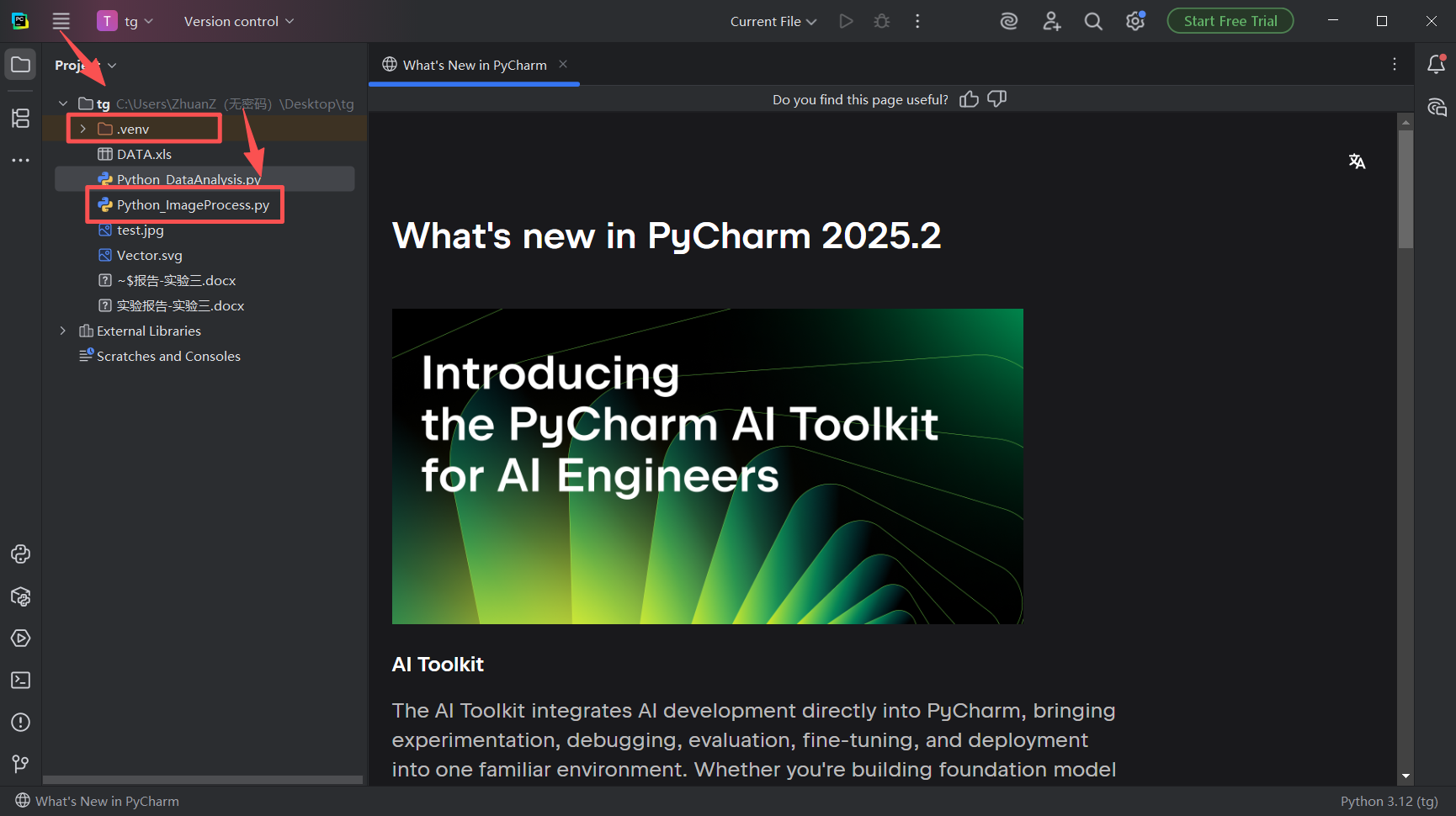Open the Problems tool window

[20, 722]
